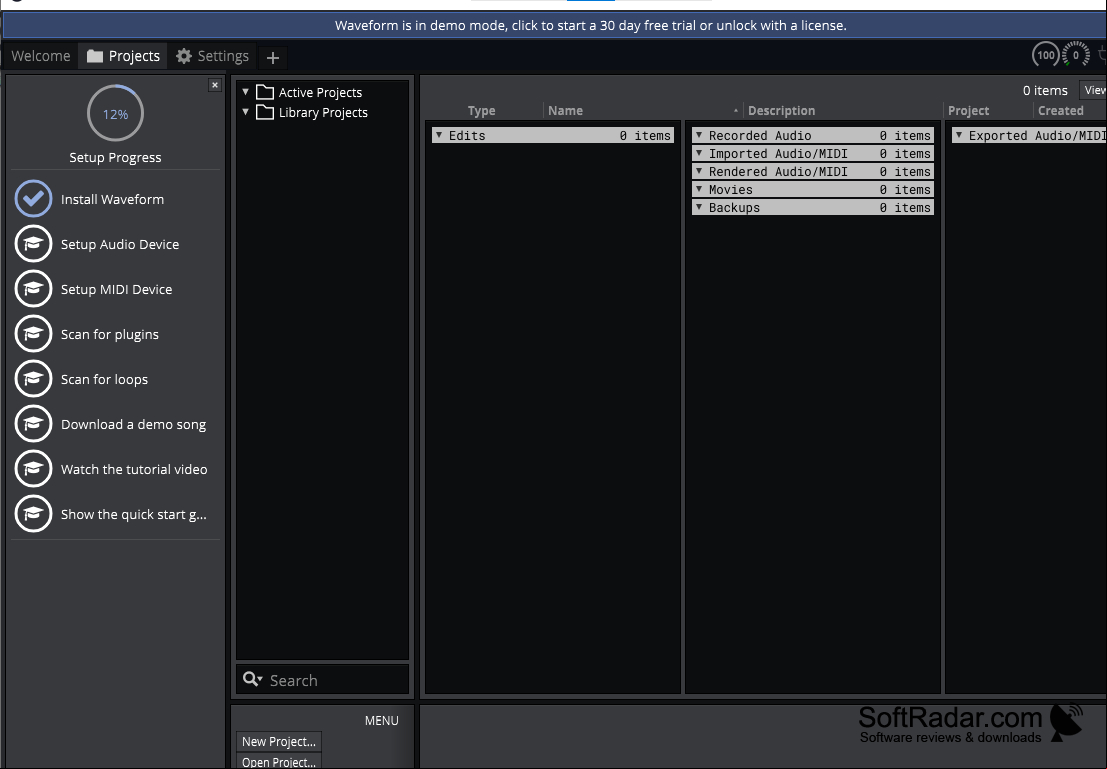Viewport: 1107px width, 769px height.
Task: Click the Watch the tutorial video label
Action: coord(134,470)
